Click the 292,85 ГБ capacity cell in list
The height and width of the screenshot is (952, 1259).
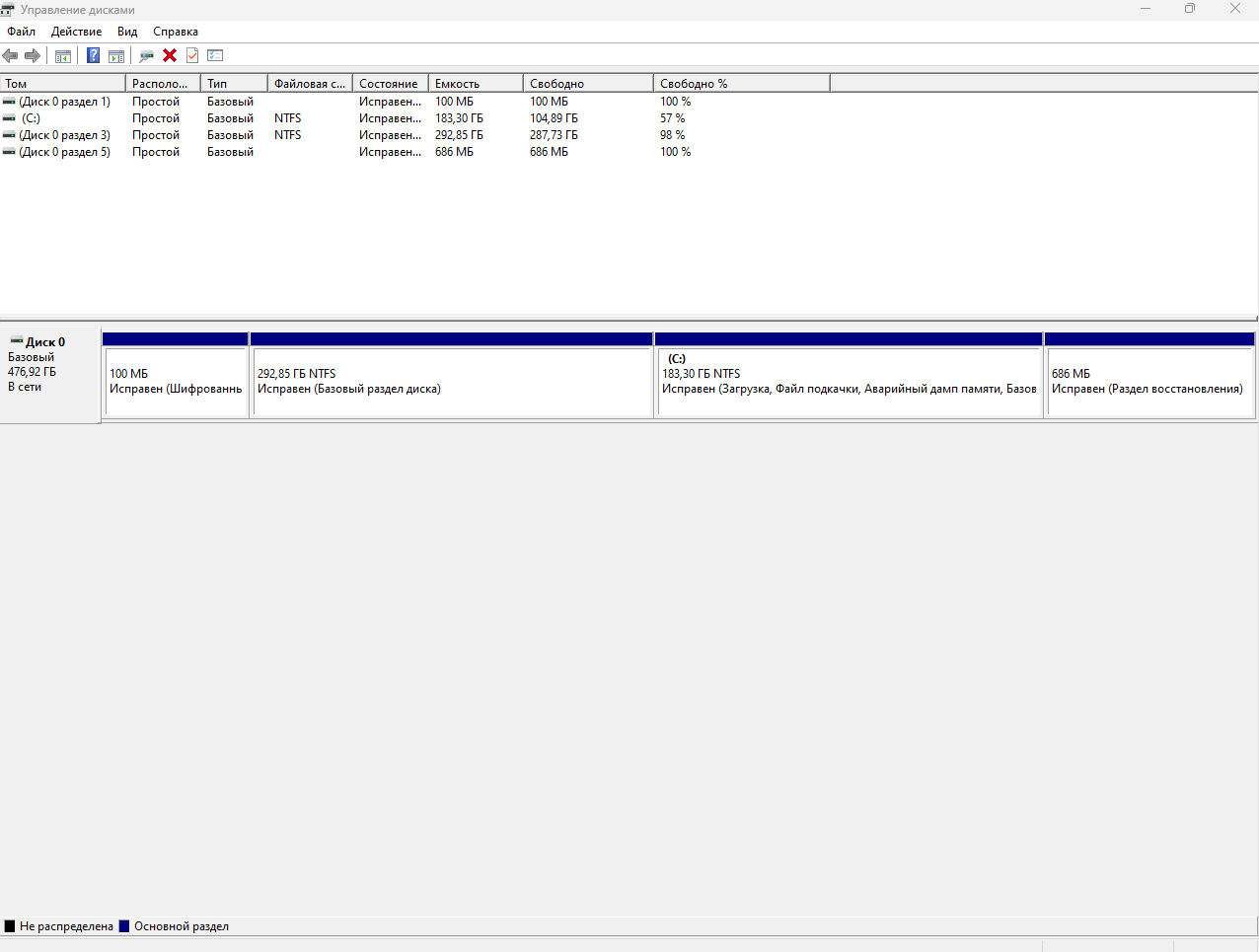[459, 135]
